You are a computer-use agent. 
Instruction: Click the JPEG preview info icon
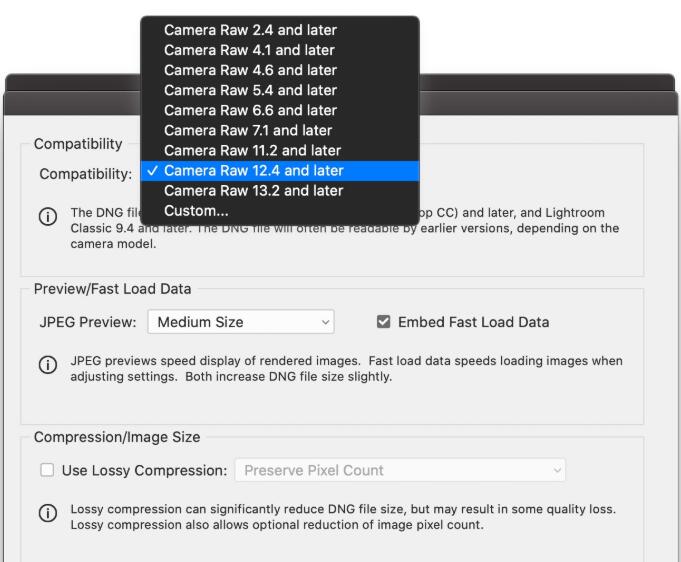(47, 367)
